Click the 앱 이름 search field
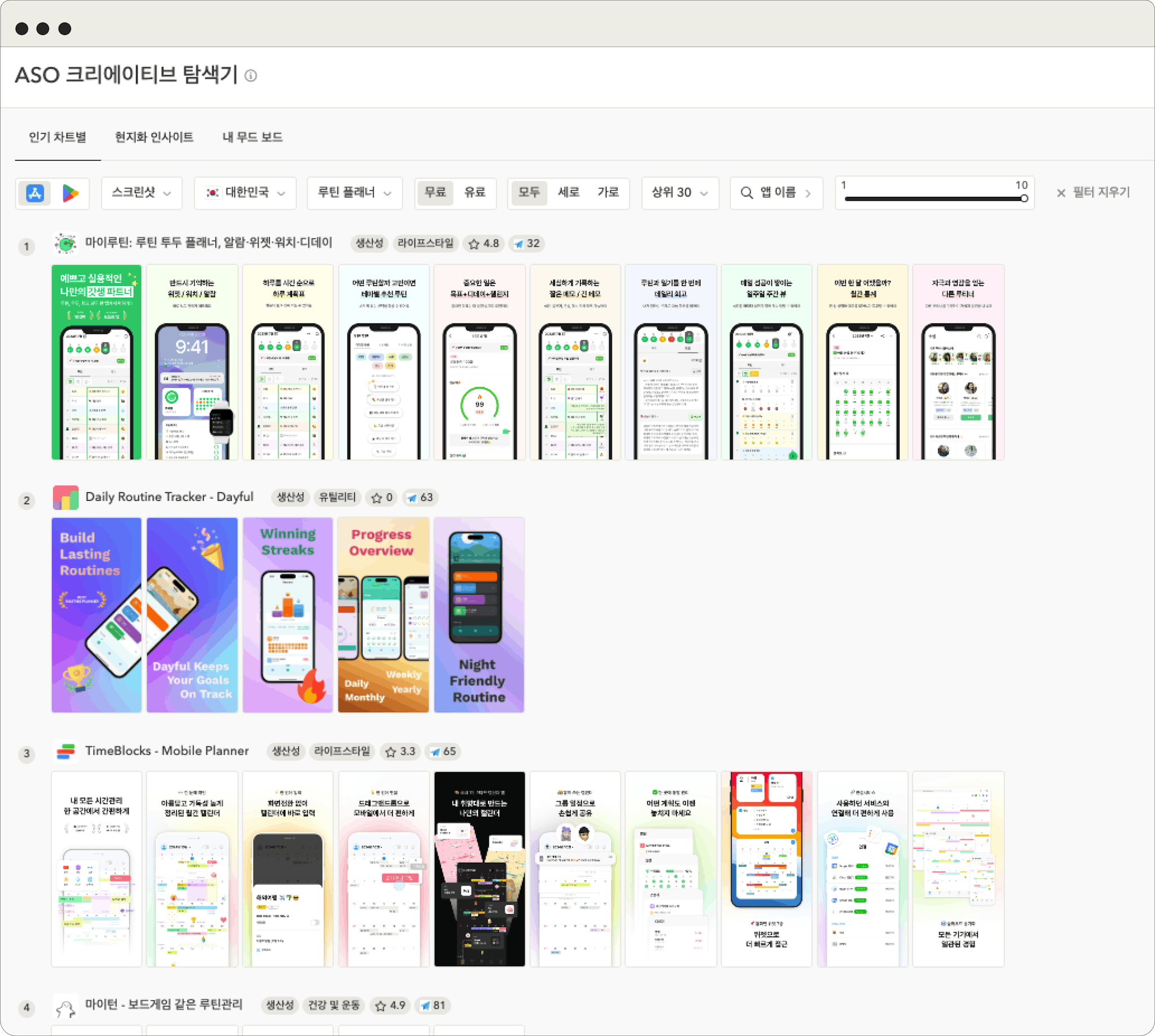1155x1036 pixels. [x=777, y=193]
